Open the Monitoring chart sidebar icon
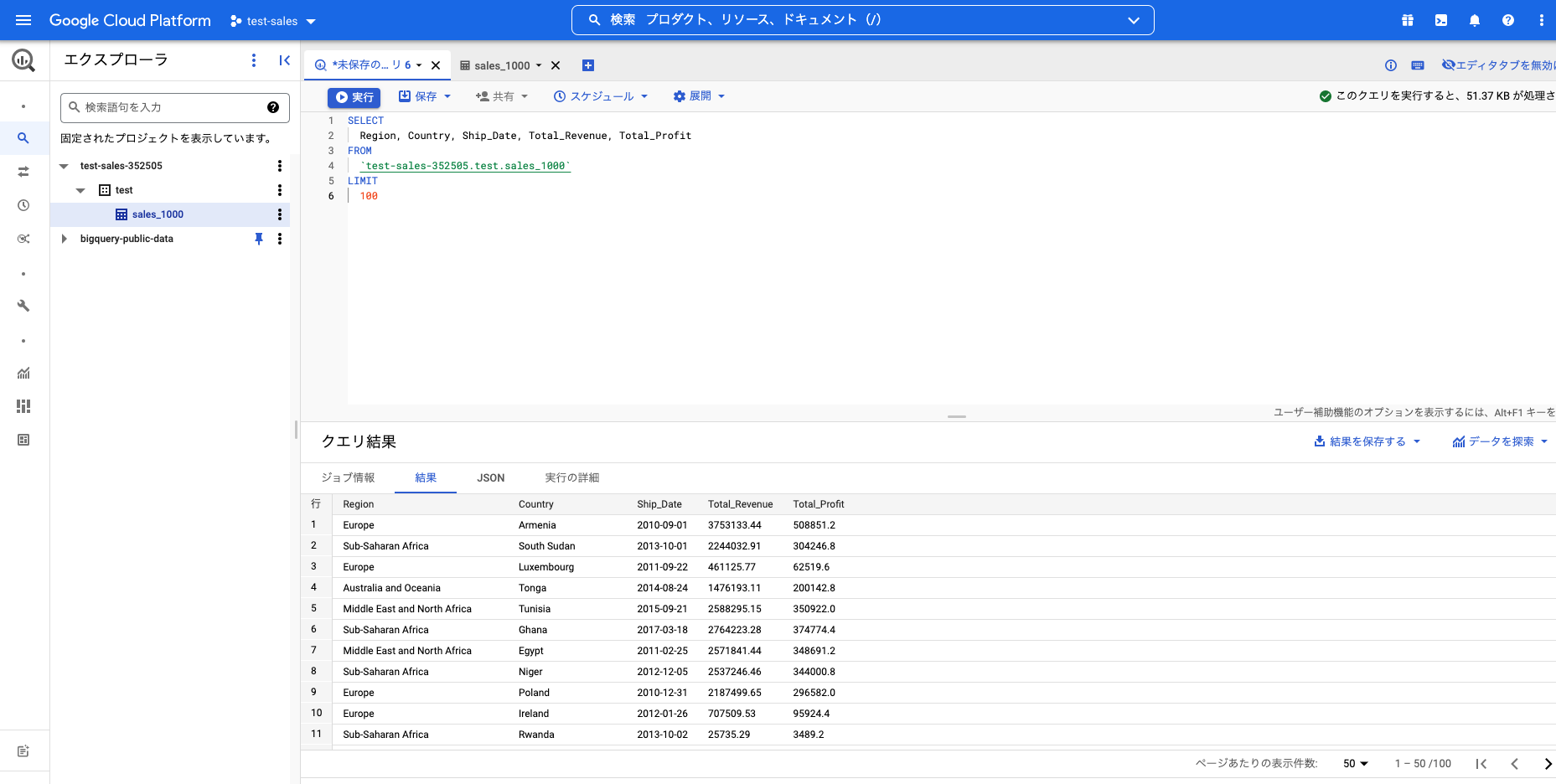1556x784 pixels. (x=23, y=373)
